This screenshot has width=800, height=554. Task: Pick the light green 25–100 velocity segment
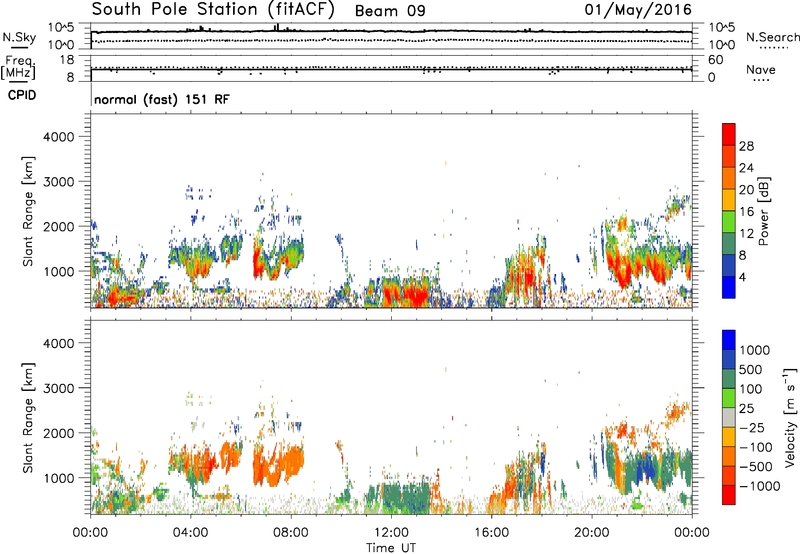click(x=729, y=399)
